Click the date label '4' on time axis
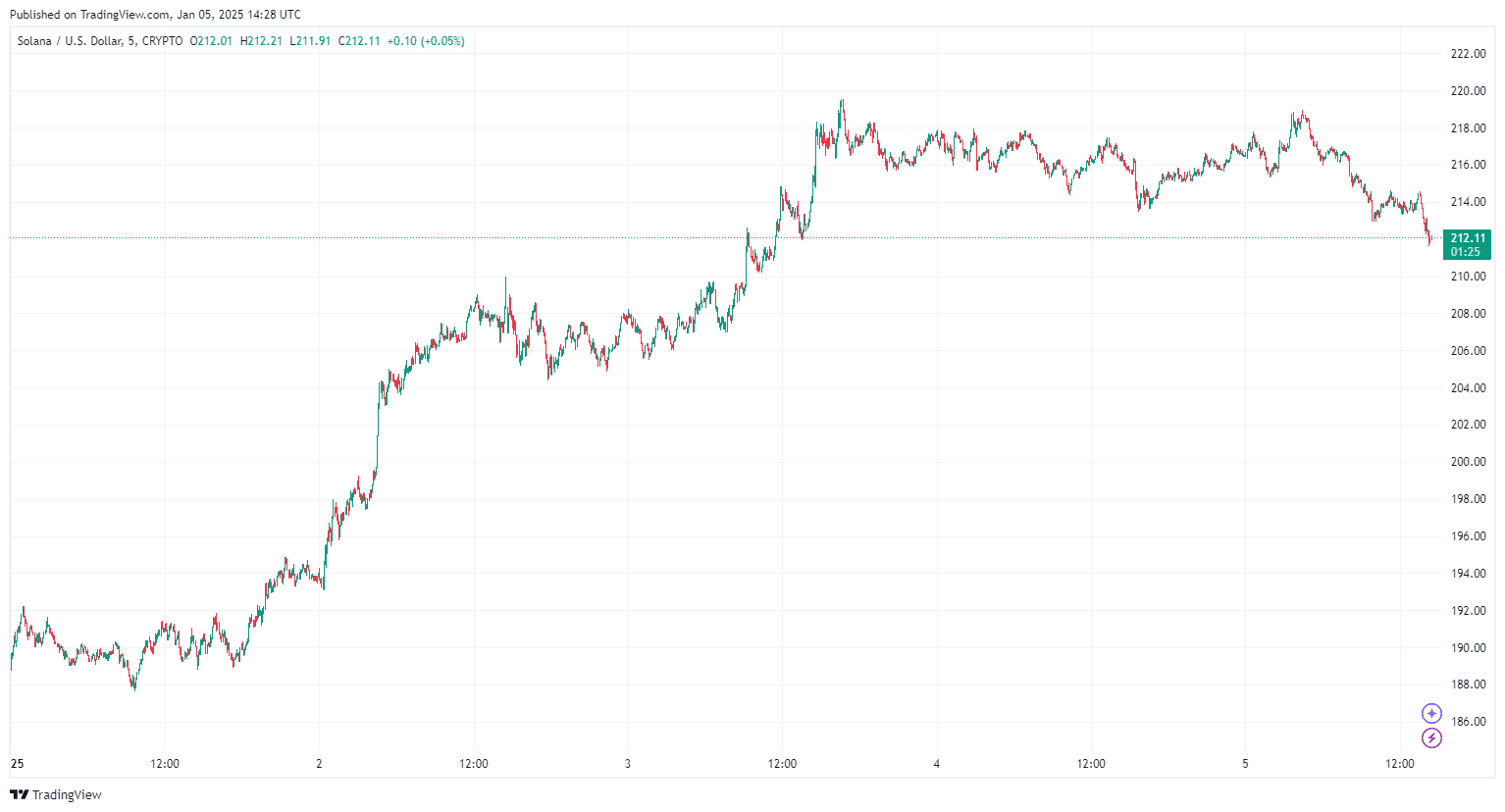The width and height of the screenshot is (1505, 812). [937, 764]
